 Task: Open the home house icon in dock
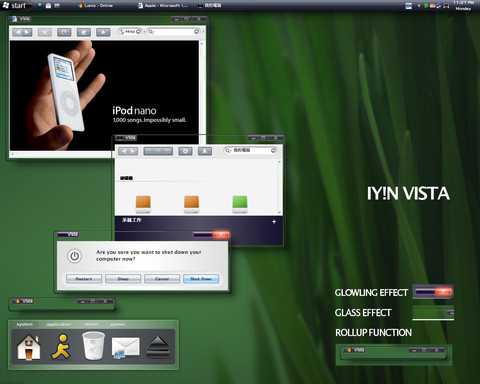click(x=29, y=347)
